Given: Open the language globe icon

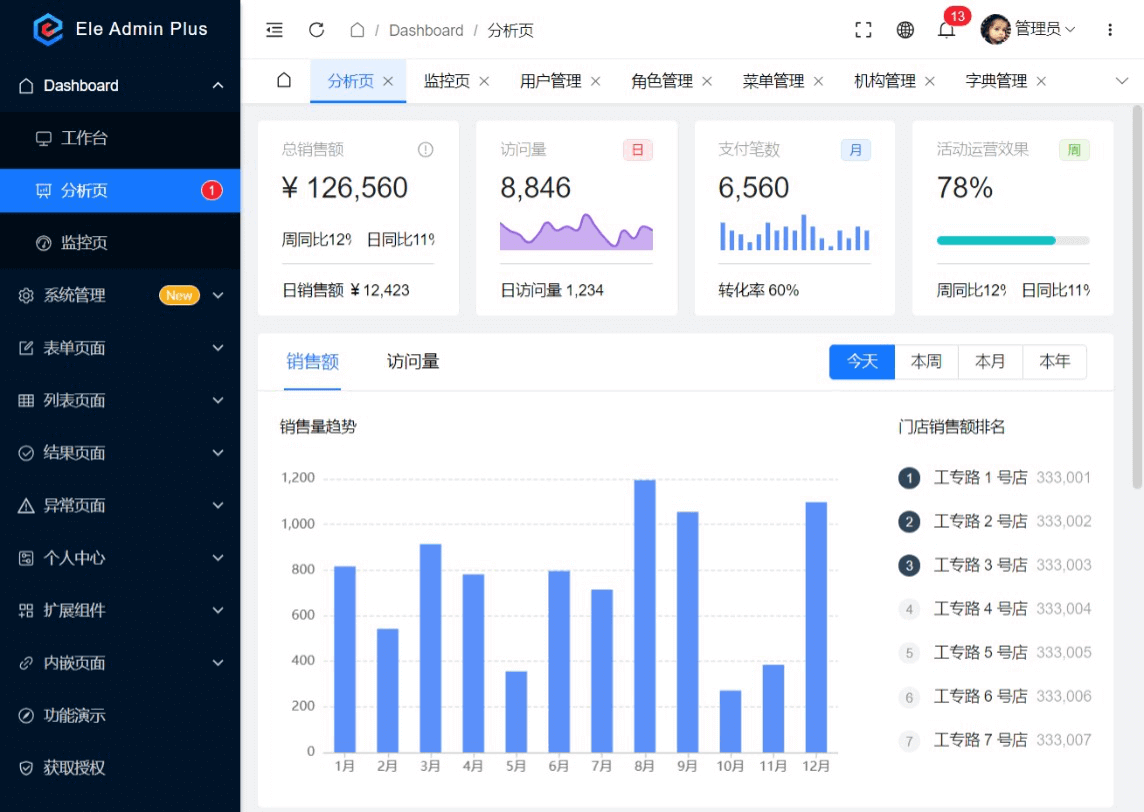Looking at the screenshot, I should pos(905,30).
